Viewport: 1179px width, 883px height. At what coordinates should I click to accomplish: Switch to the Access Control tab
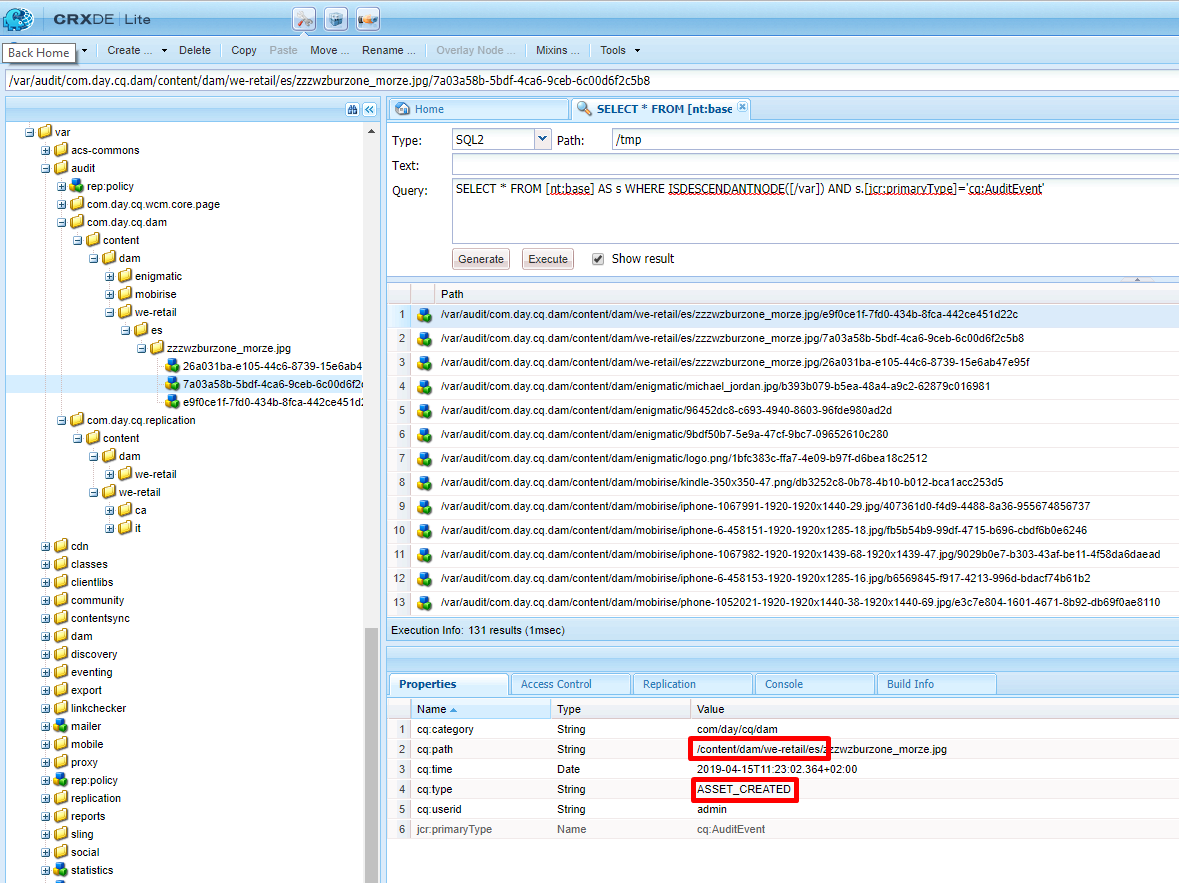point(570,684)
